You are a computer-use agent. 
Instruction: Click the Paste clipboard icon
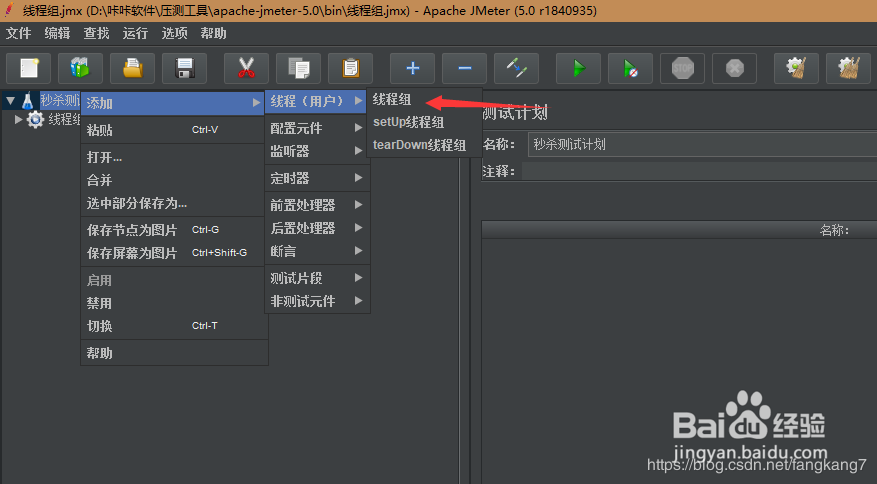point(350,68)
